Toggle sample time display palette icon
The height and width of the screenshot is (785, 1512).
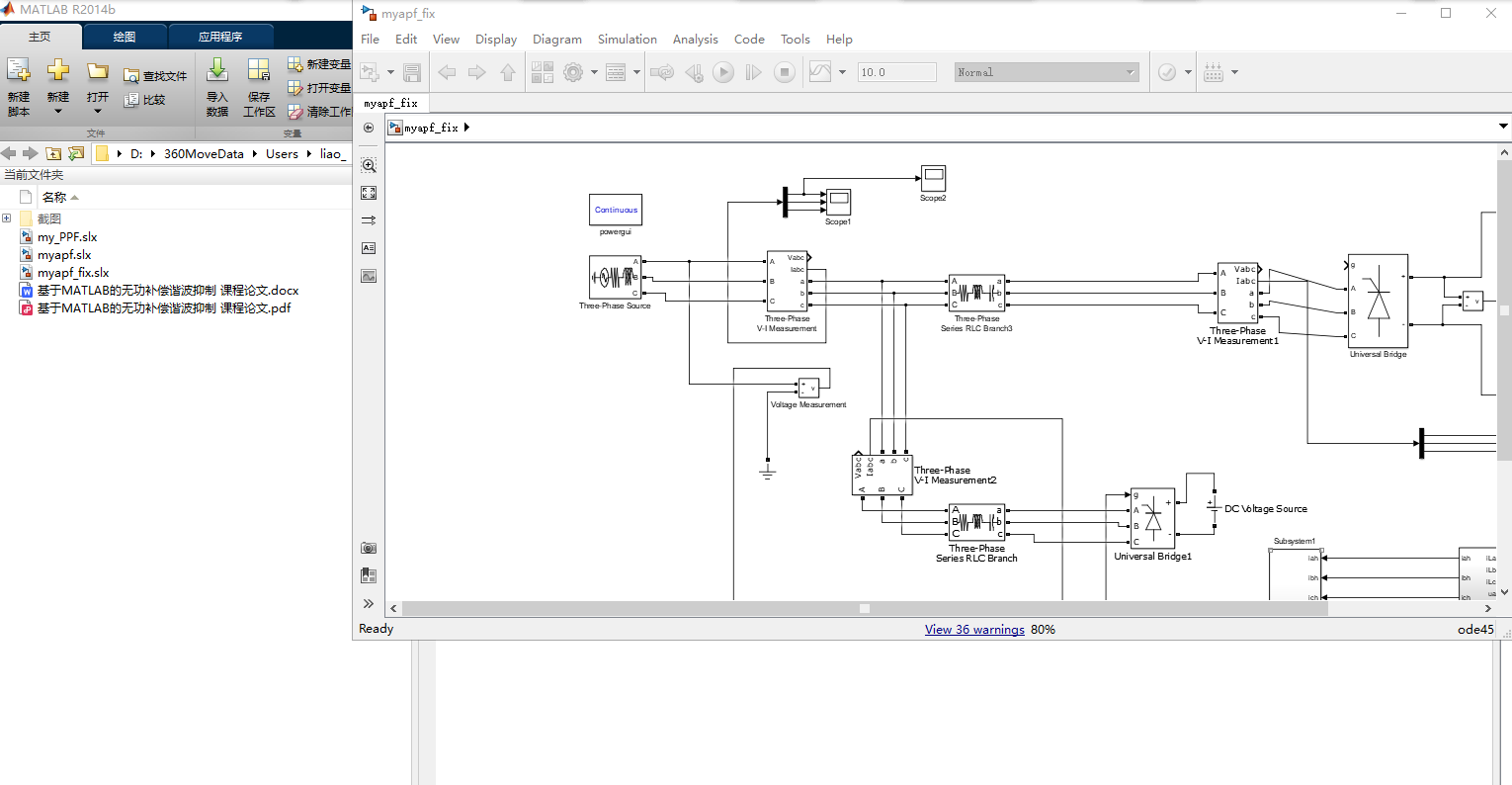tap(369, 220)
